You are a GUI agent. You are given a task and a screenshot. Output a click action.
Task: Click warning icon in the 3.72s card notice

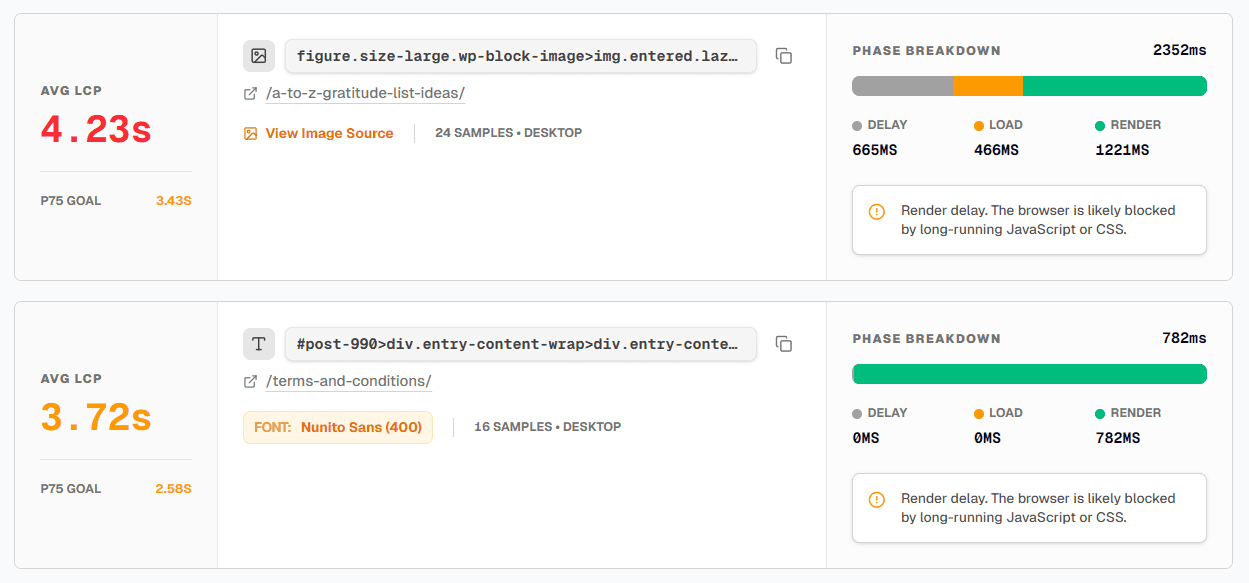877,499
